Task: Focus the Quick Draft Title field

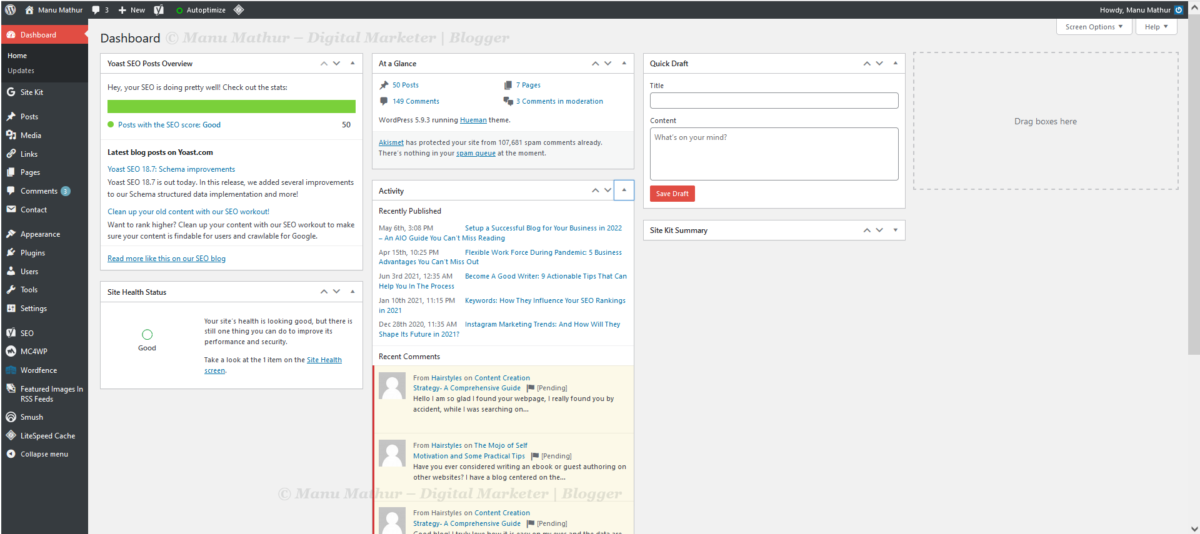Action: (774, 101)
